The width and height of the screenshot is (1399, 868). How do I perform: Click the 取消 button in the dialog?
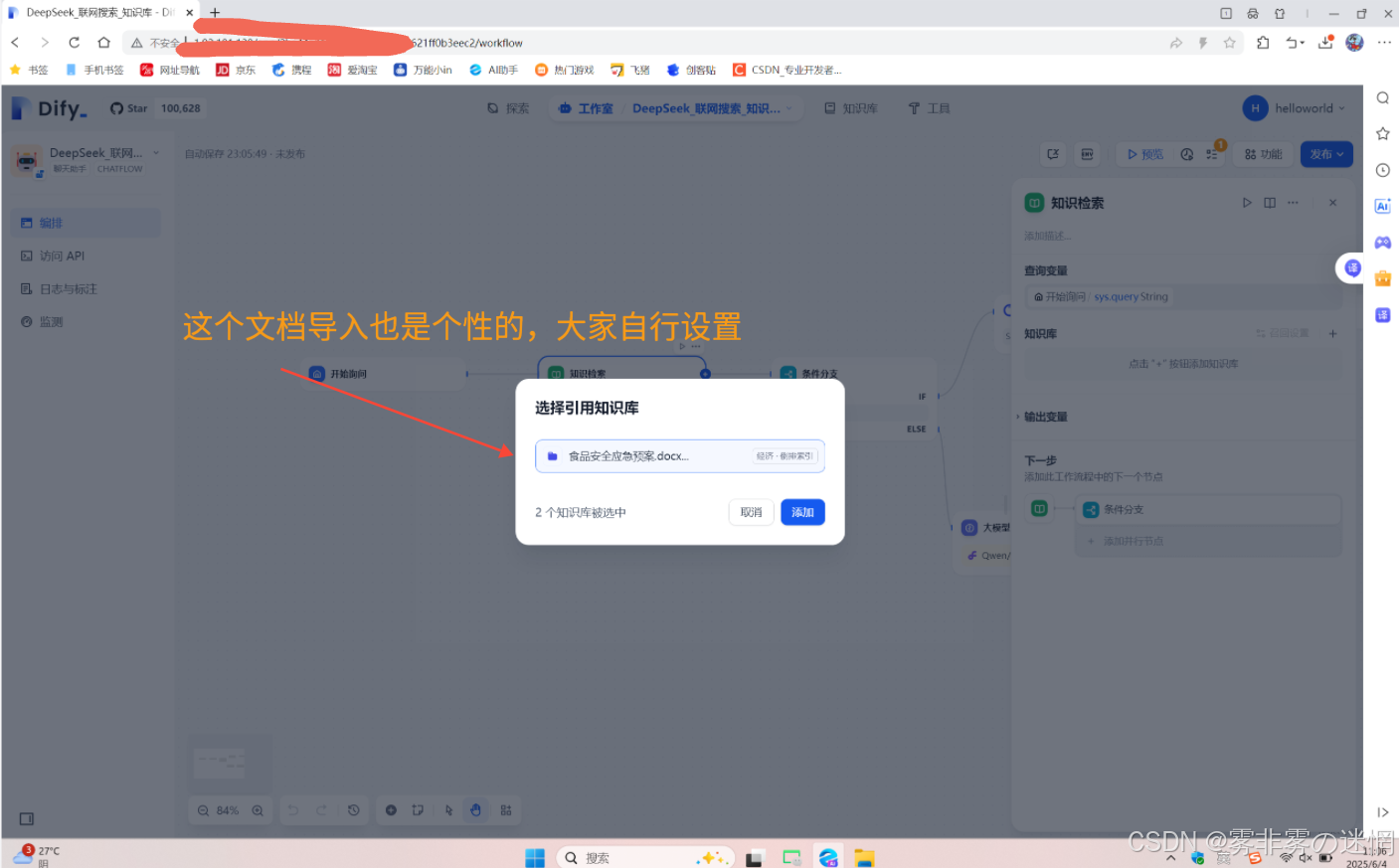point(751,512)
